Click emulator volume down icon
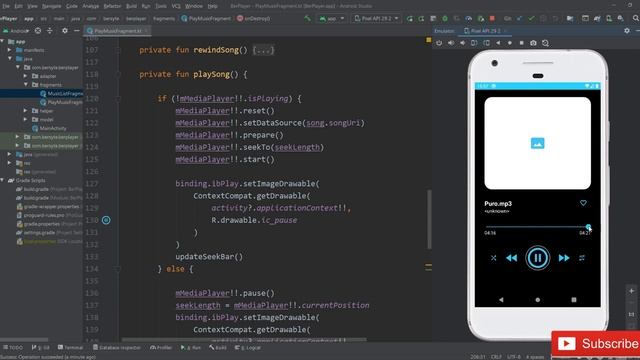 (x=462, y=43)
